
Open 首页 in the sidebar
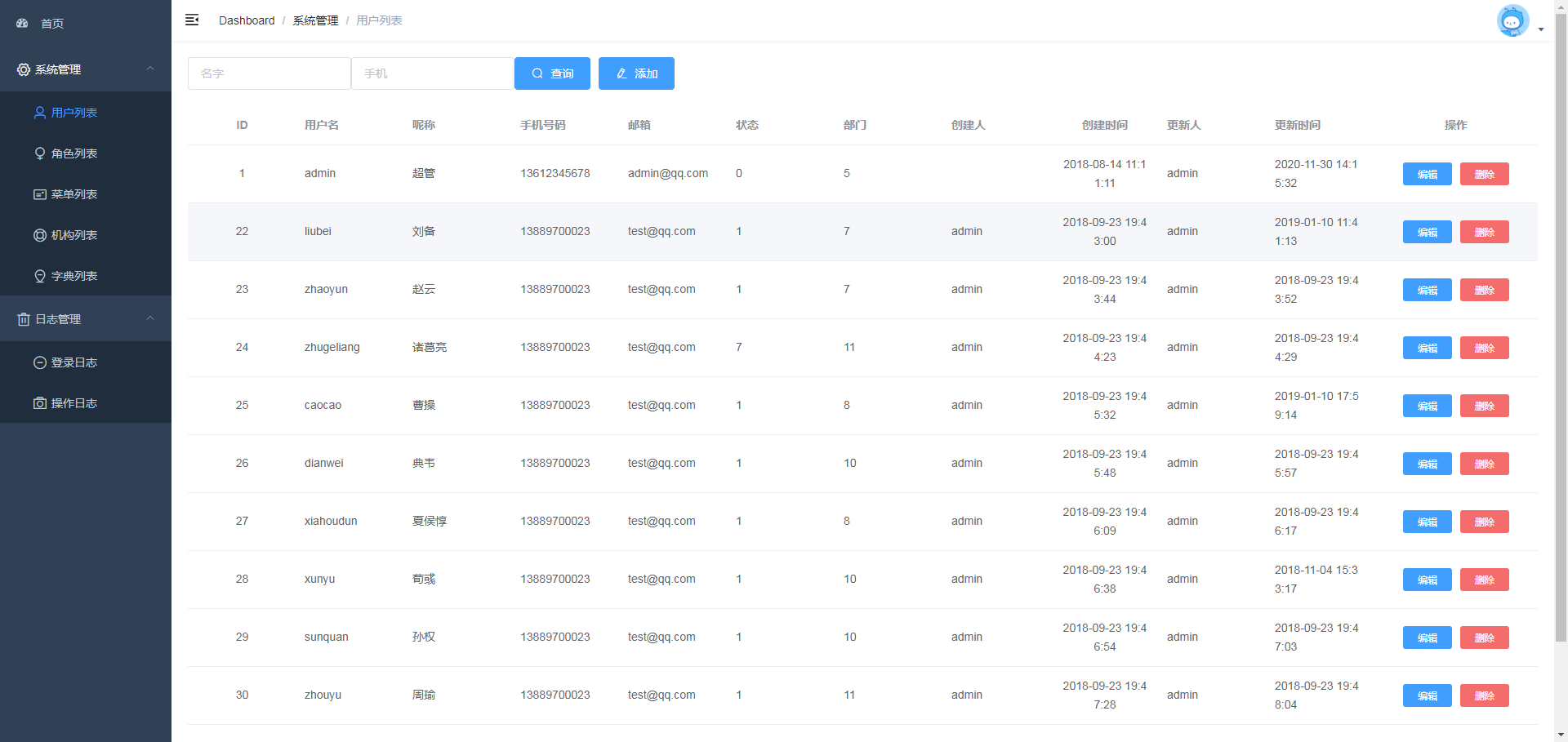(86, 24)
